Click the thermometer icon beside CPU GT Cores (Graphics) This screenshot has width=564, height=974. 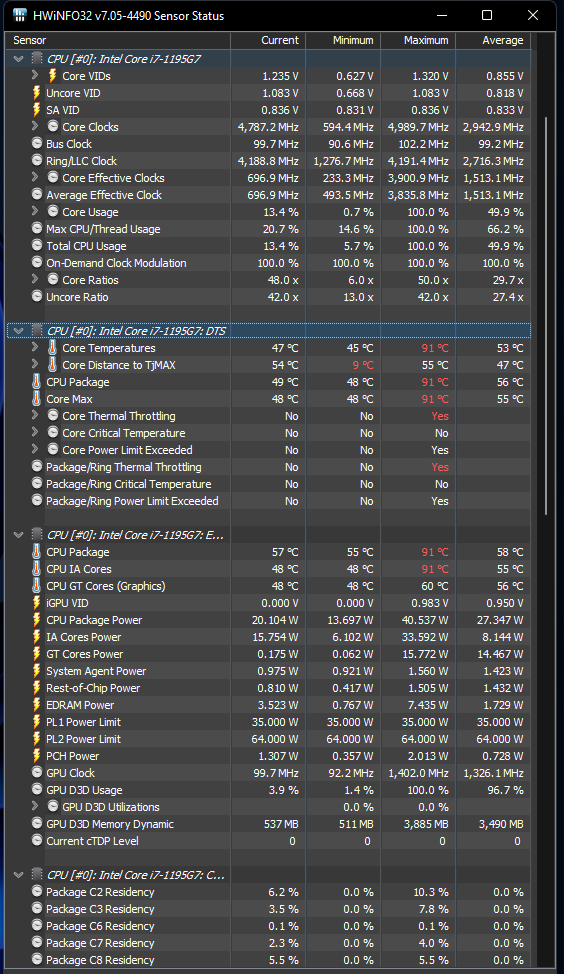point(37,586)
